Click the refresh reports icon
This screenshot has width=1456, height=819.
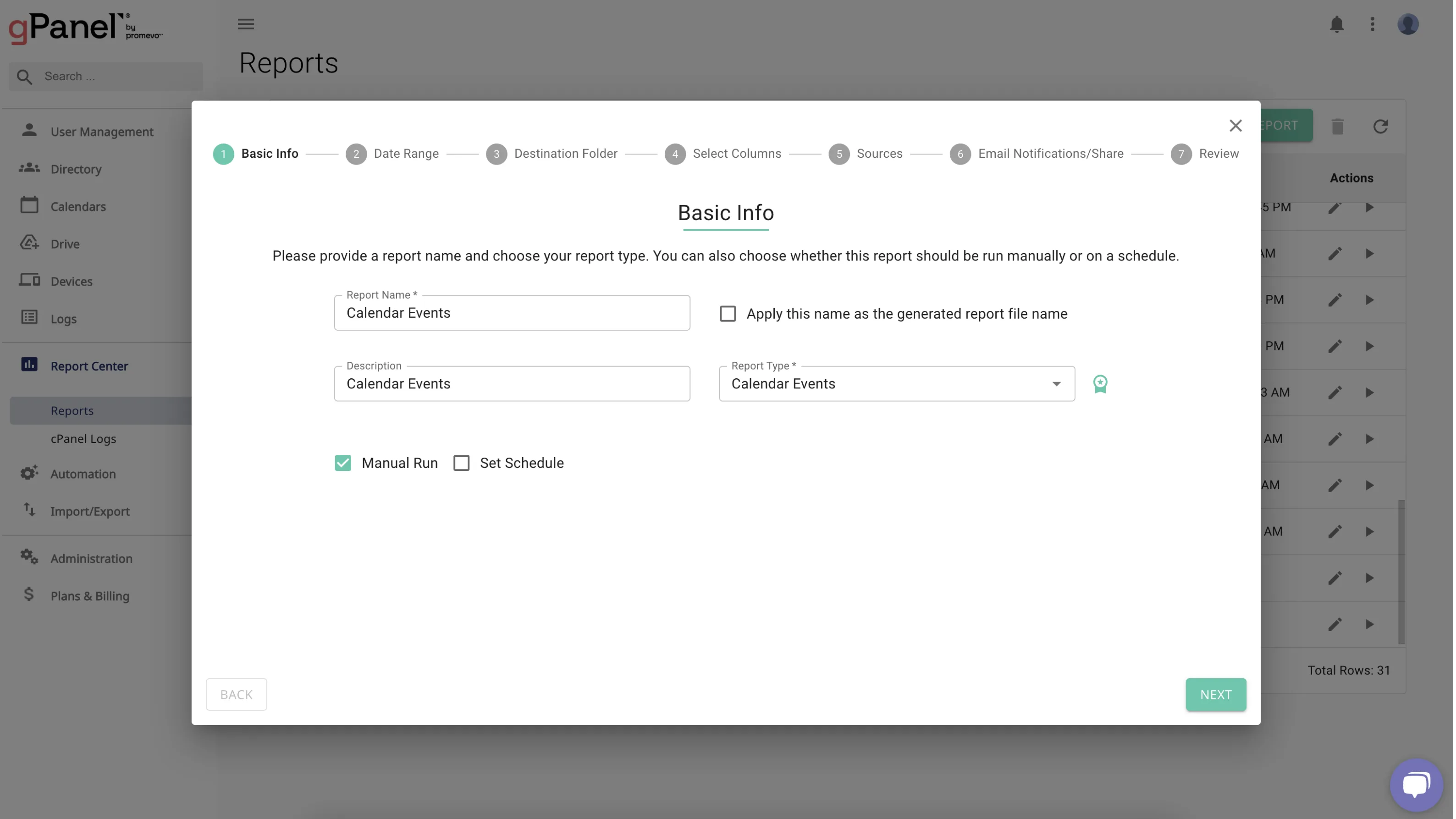[1380, 126]
